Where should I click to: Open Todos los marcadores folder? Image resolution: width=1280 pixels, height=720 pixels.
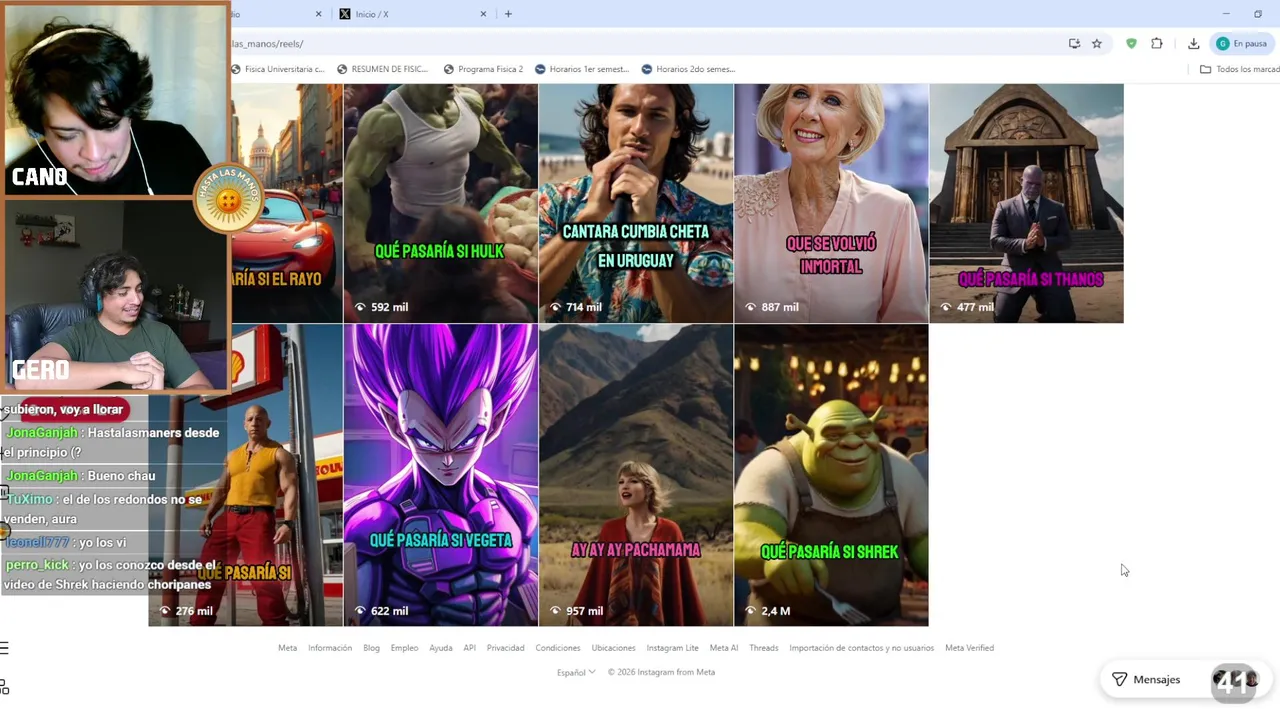pos(1239,69)
